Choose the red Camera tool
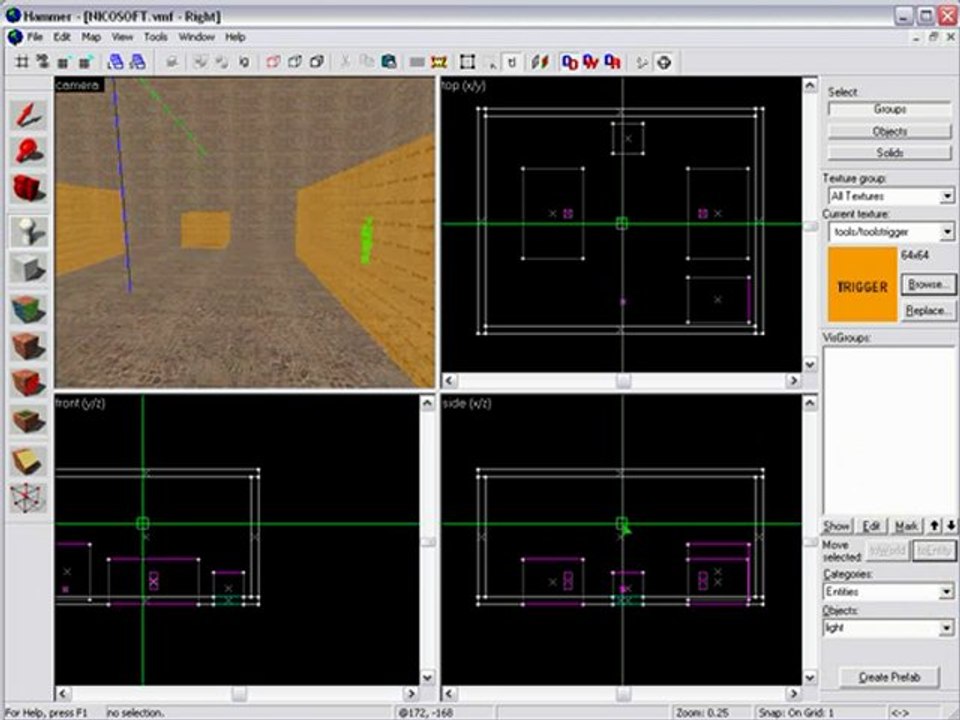 tap(29, 189)
